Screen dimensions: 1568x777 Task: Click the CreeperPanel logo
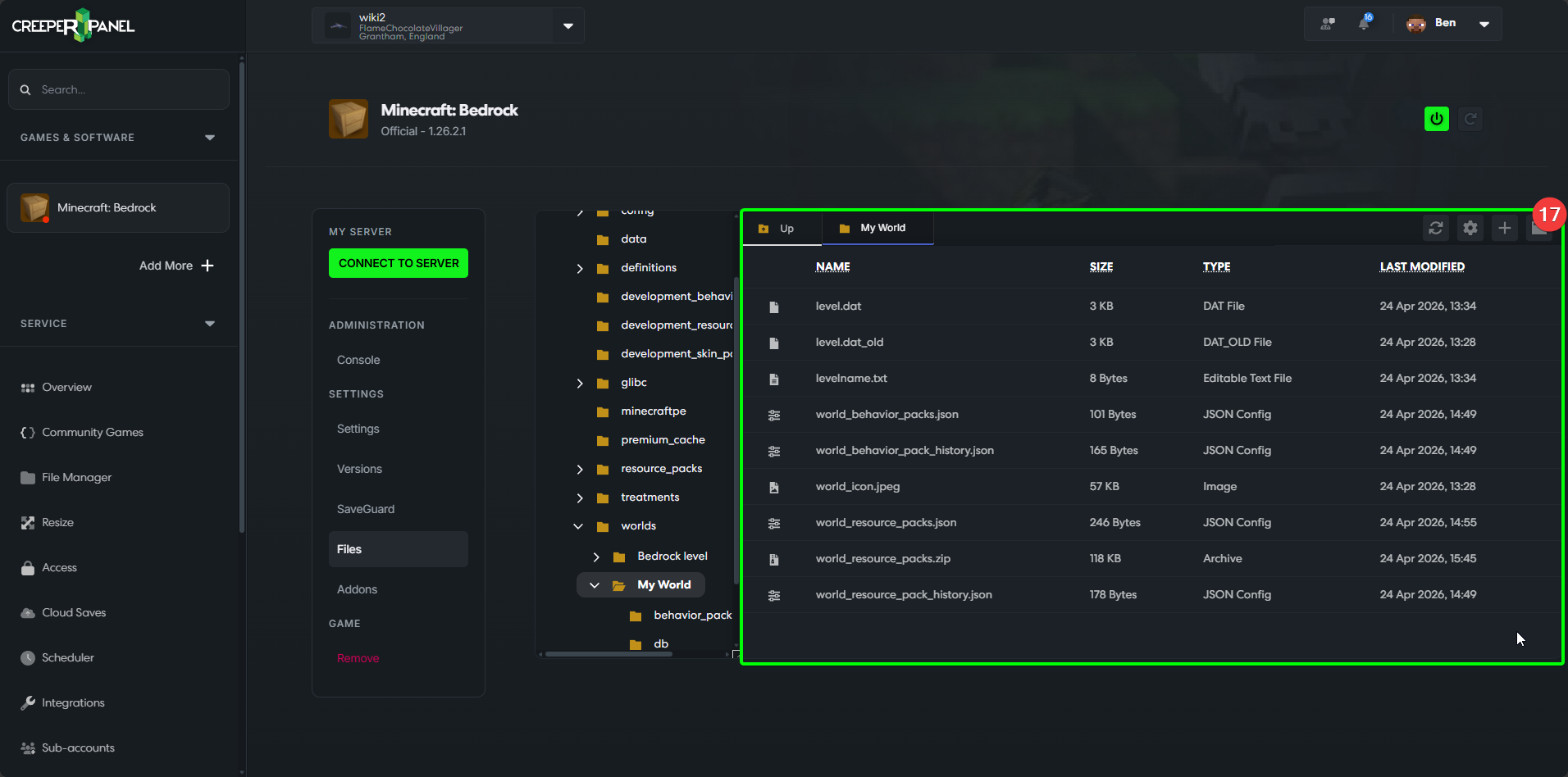[73, 25]
